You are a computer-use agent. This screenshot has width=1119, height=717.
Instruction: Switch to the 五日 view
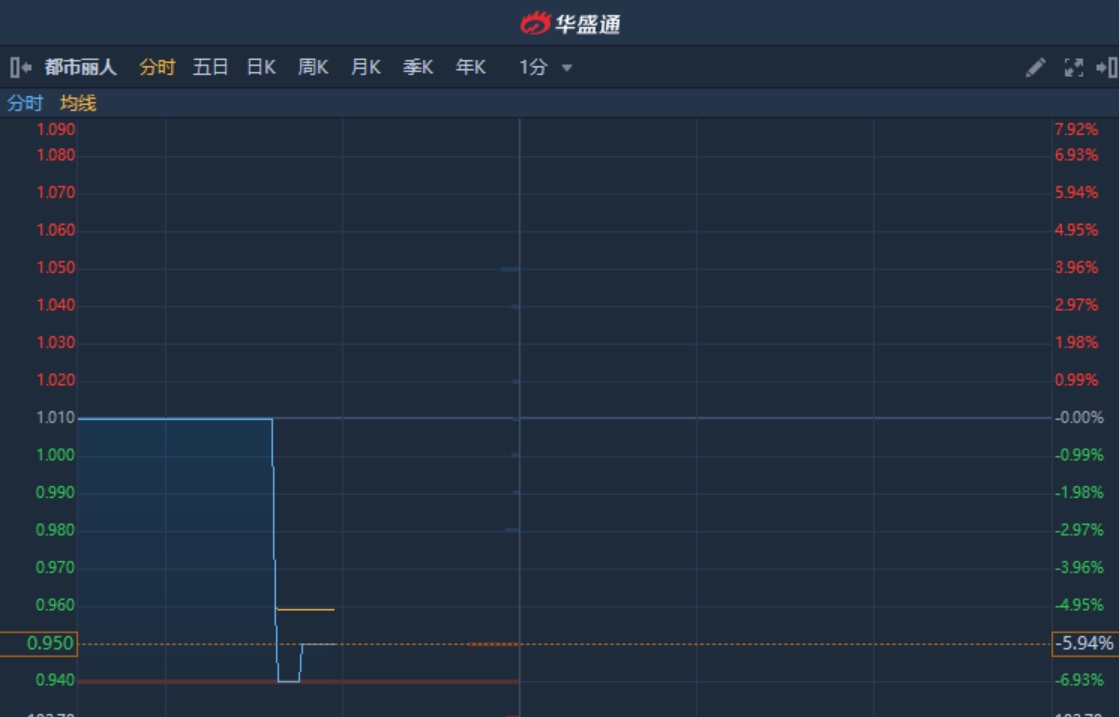pos(210,68)
